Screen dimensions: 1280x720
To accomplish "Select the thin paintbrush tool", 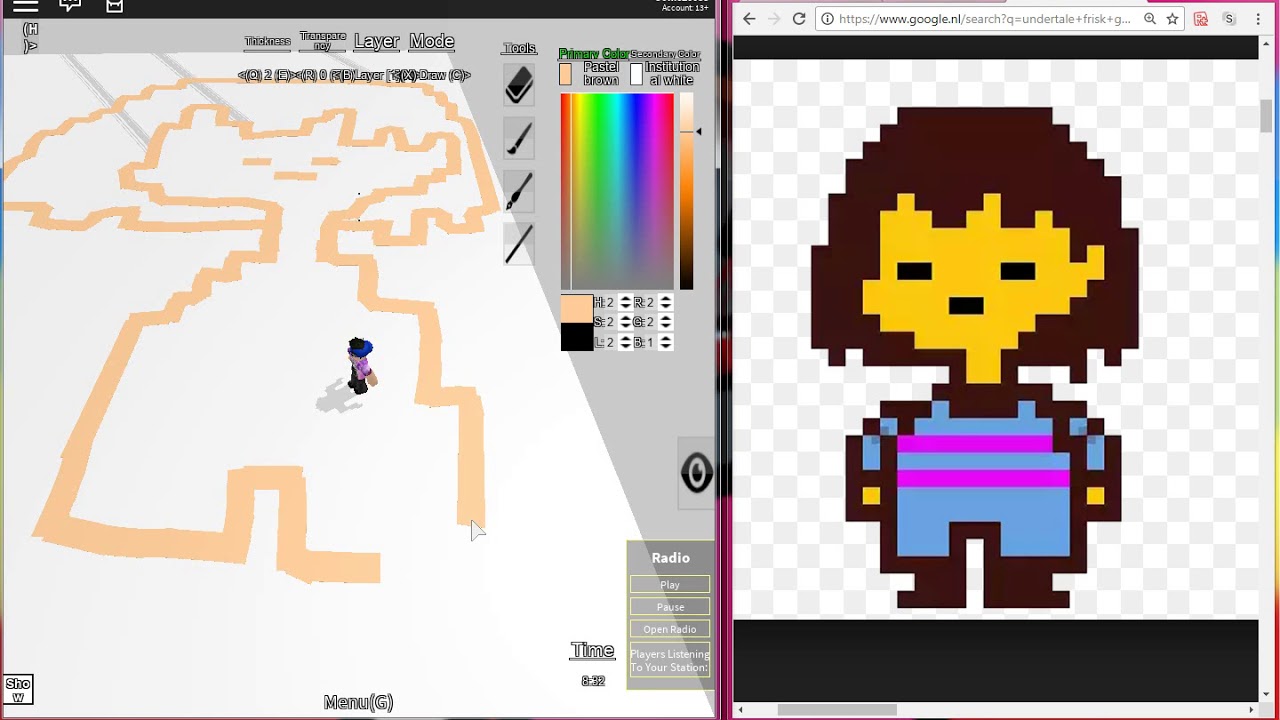I will tap(519, 138).
